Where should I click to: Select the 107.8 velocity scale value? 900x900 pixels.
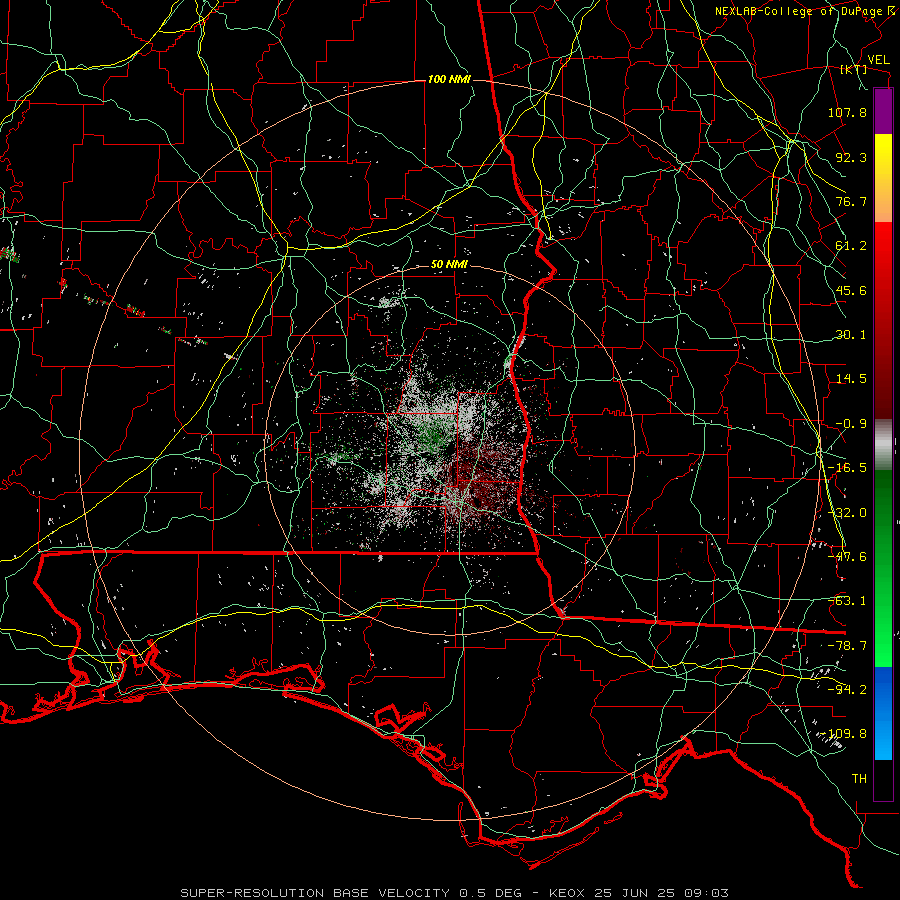pos(847,112)
